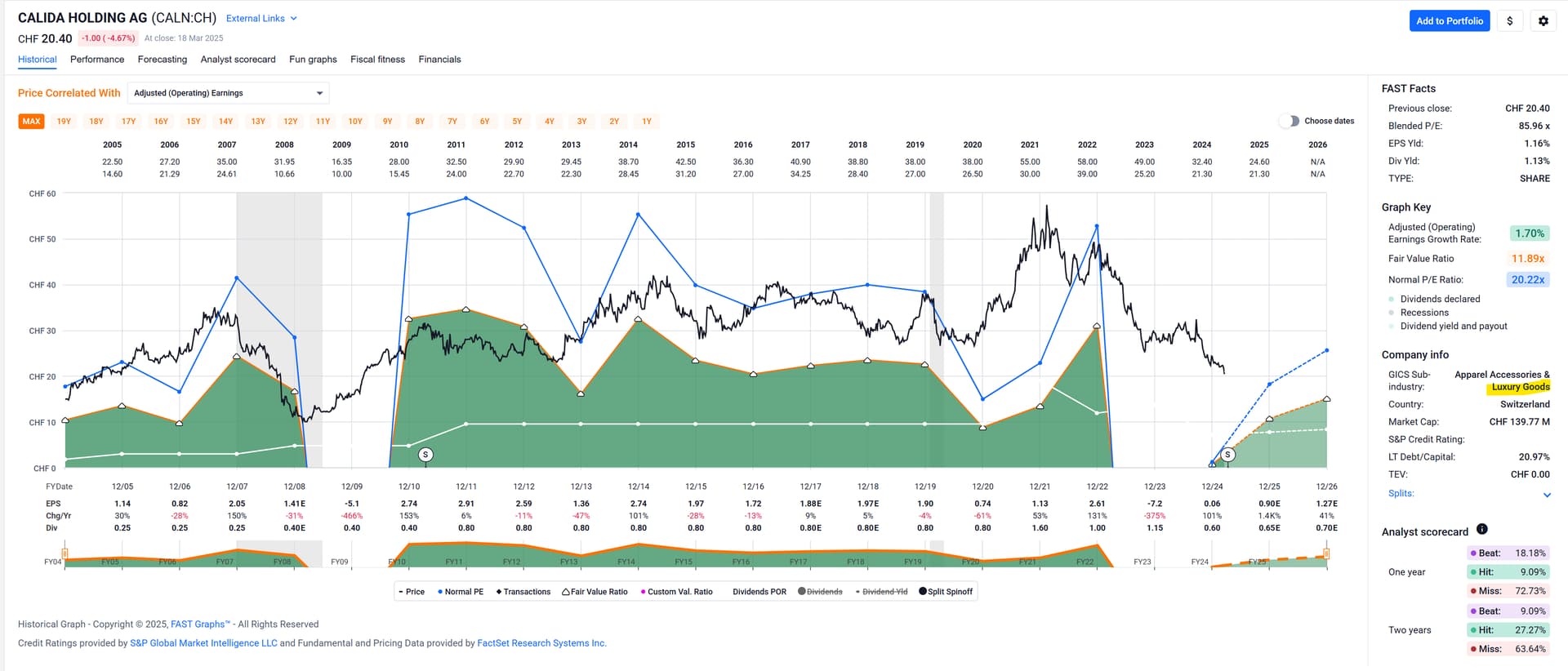Open the S&P Global Market Intelligence LLC link
Screen dimensions: 1568x671
(203, 643)
